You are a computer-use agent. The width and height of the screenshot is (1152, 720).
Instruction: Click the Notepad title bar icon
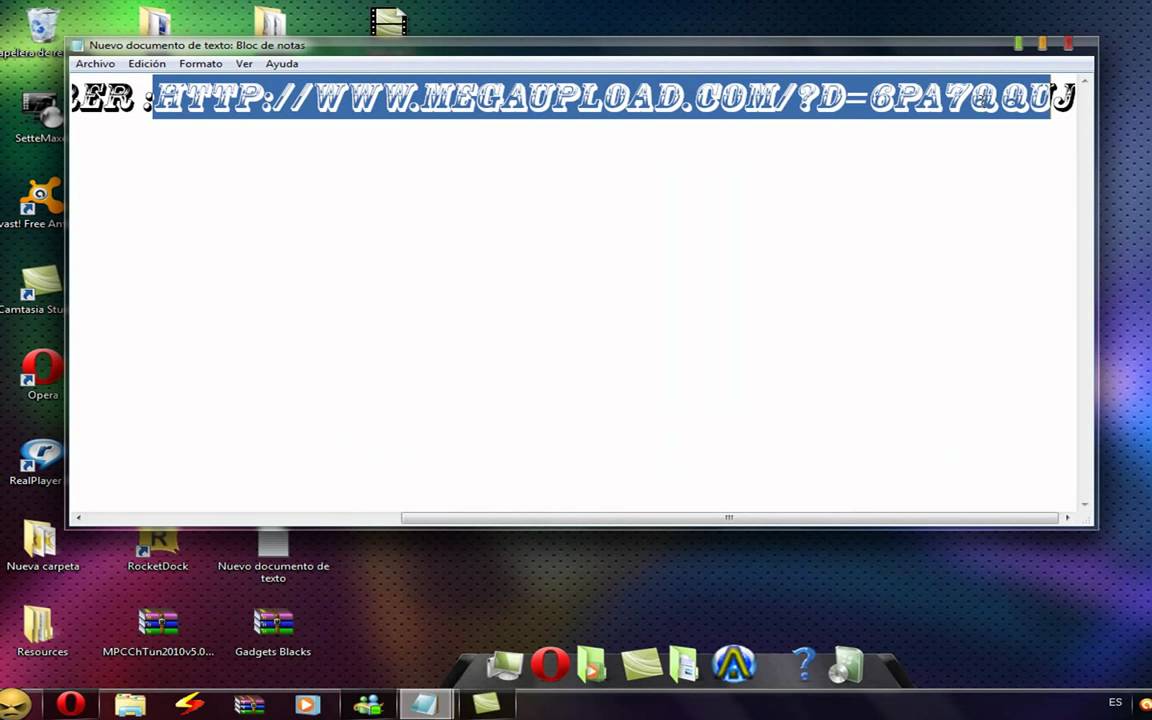coord(78,46)
